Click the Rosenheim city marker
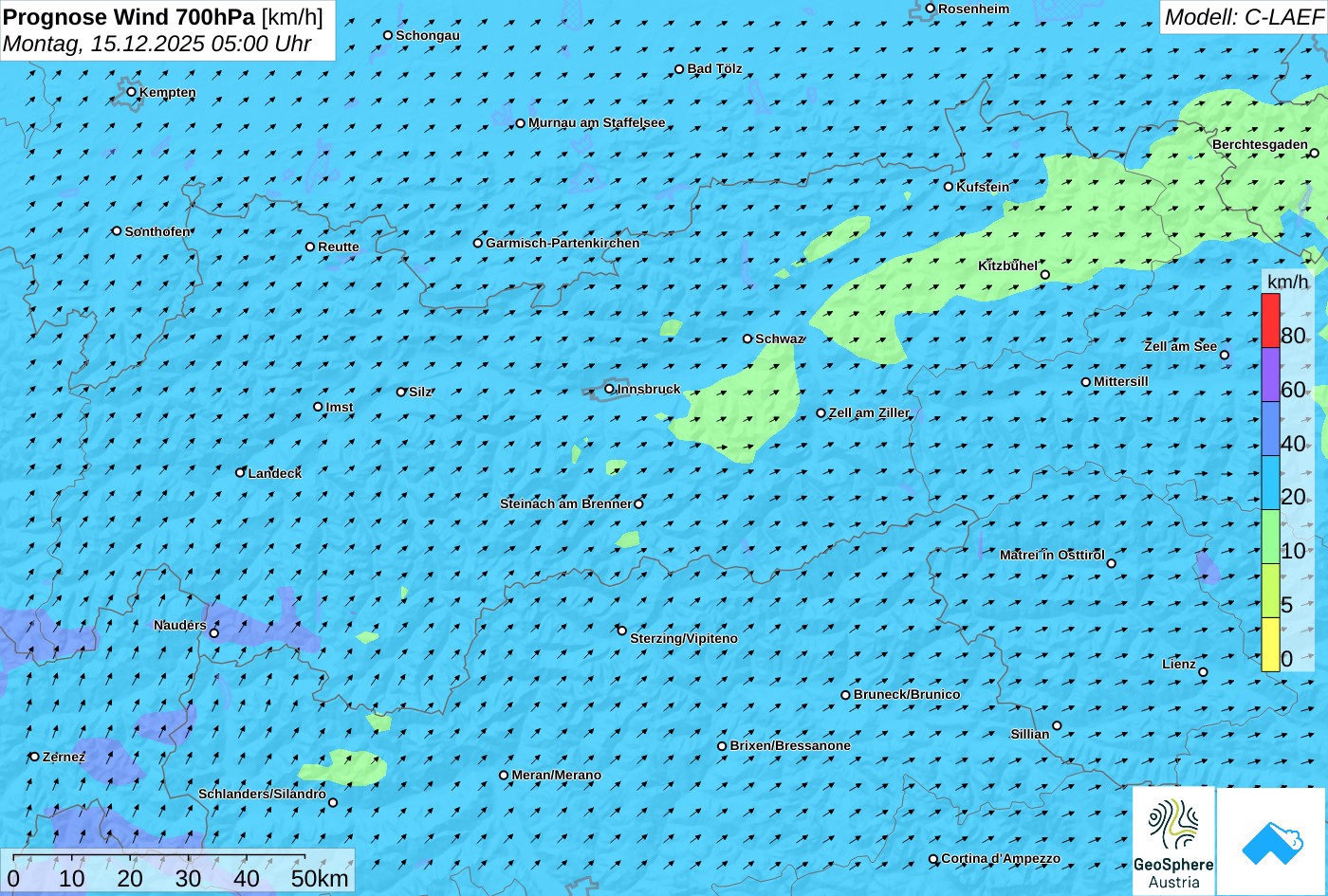Screen dimensions: 1328x896 tap(931, 9)
